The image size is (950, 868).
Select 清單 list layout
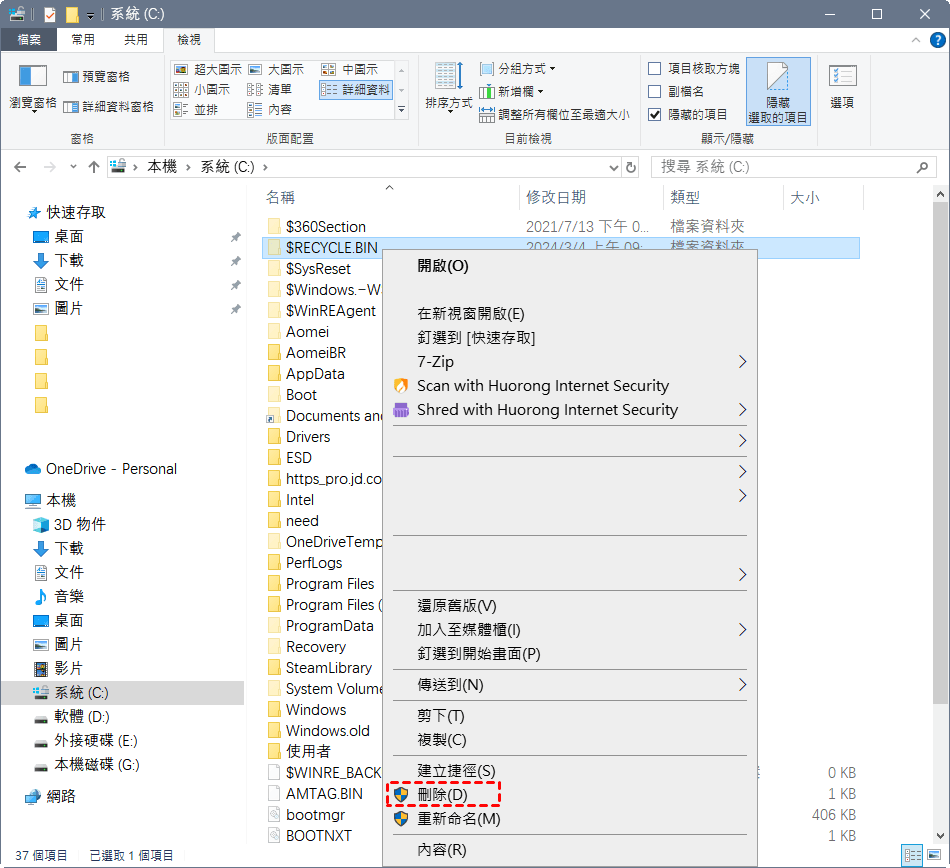coord(270,90)
